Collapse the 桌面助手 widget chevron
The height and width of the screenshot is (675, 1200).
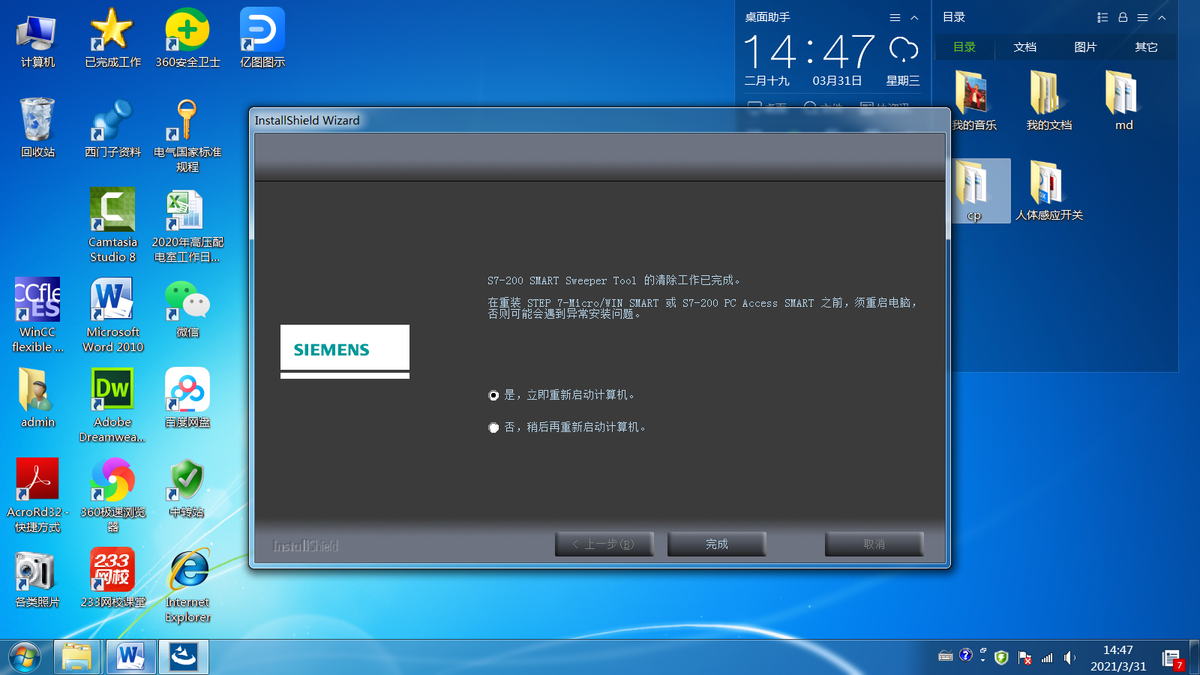(x=914, y=17)
